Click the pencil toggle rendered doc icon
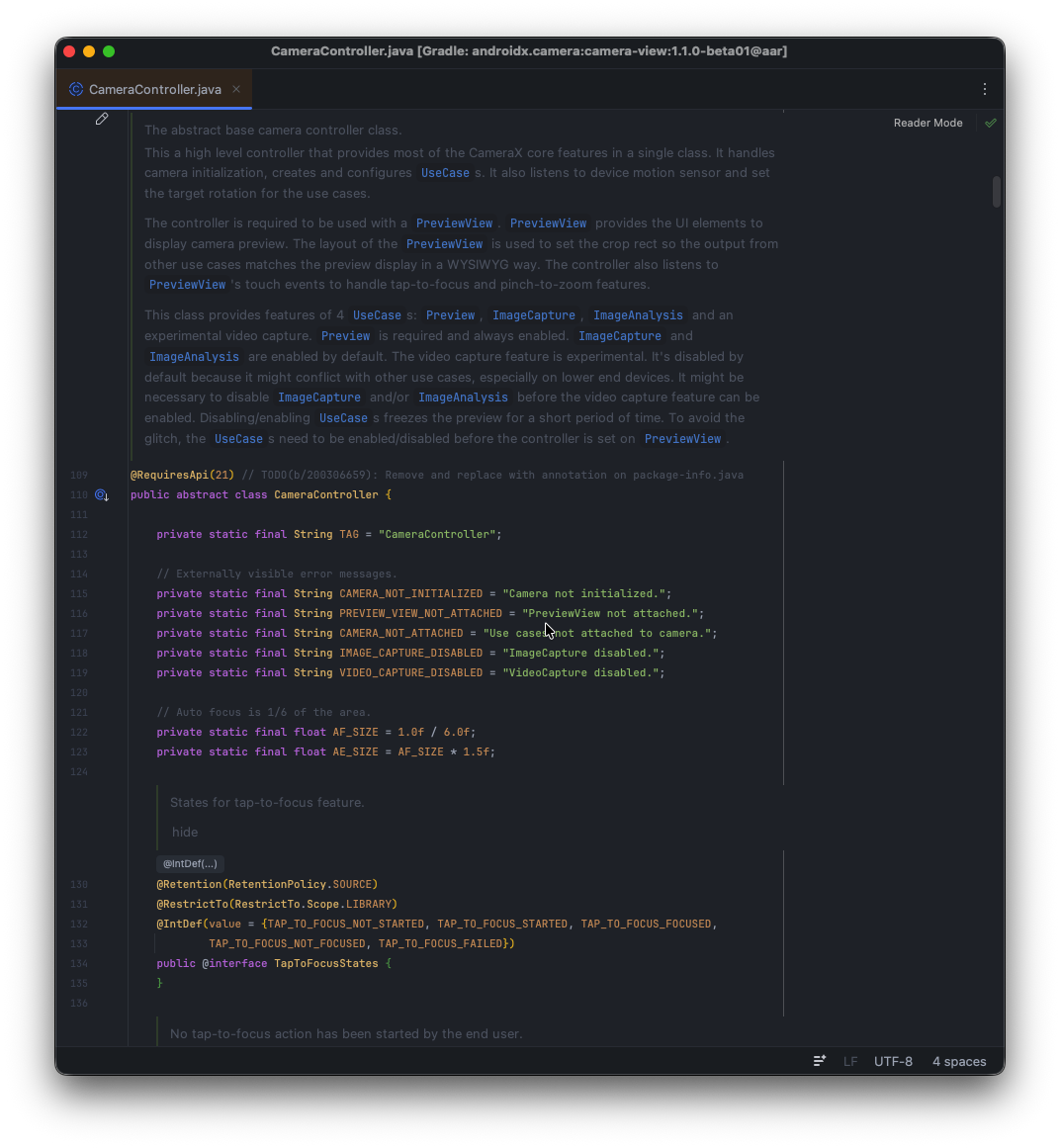Image resolution: width=1060 pixels, height=1148 pixels. tap(102, 119)
